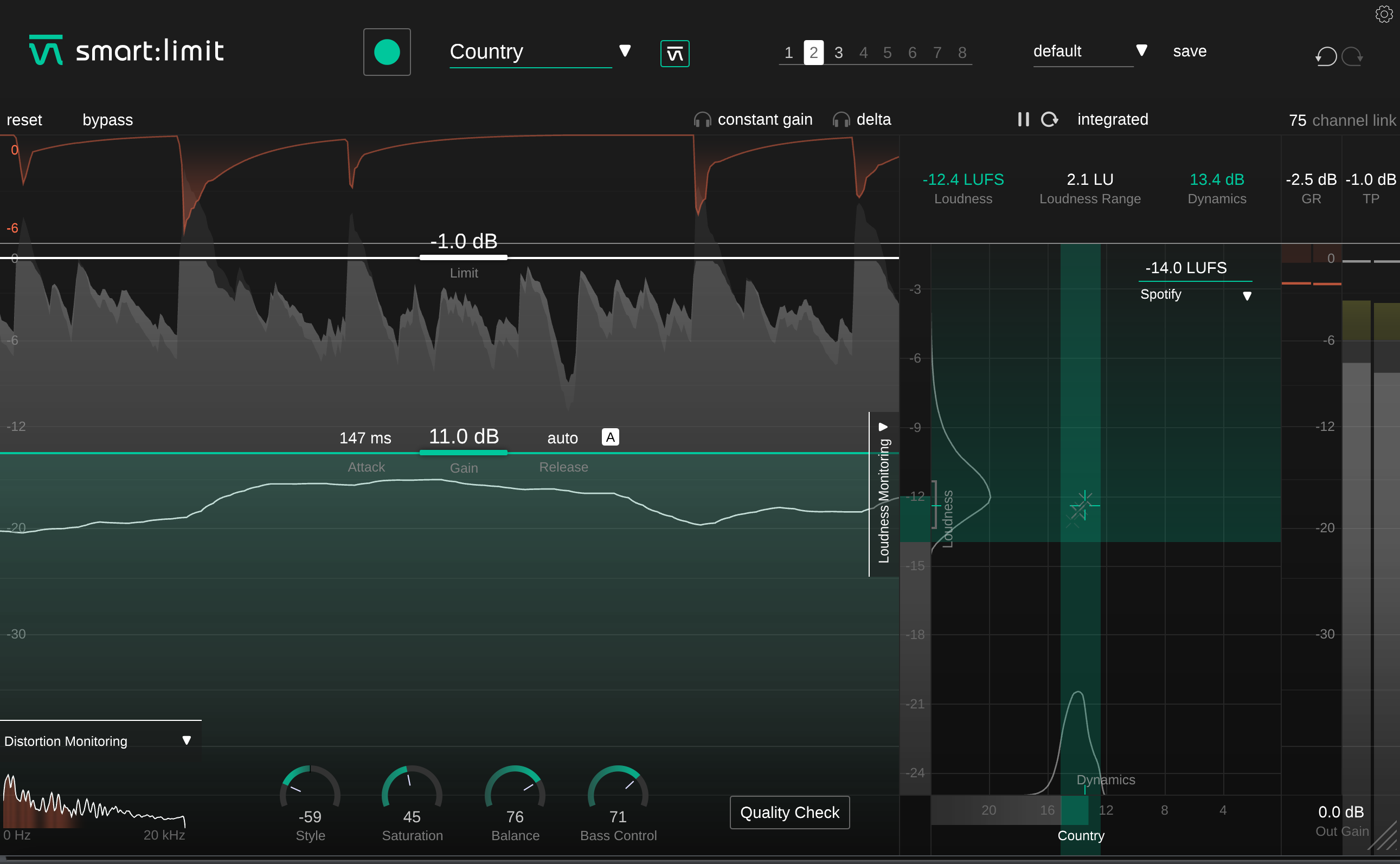Open the default preset dropdown
Screen dimensions: 1400x864
pyautogui.click(x=1141, y=51)
